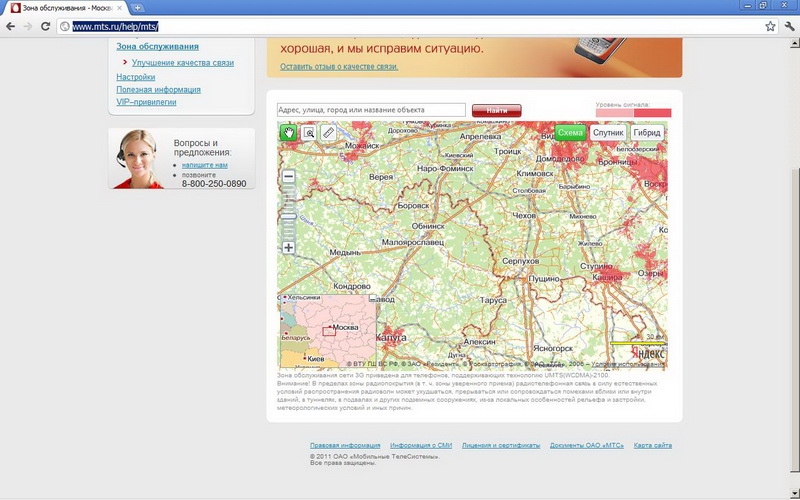Screen dimensions: 800x500
Task: Select the hand pan tool on map
Action: 289,133
